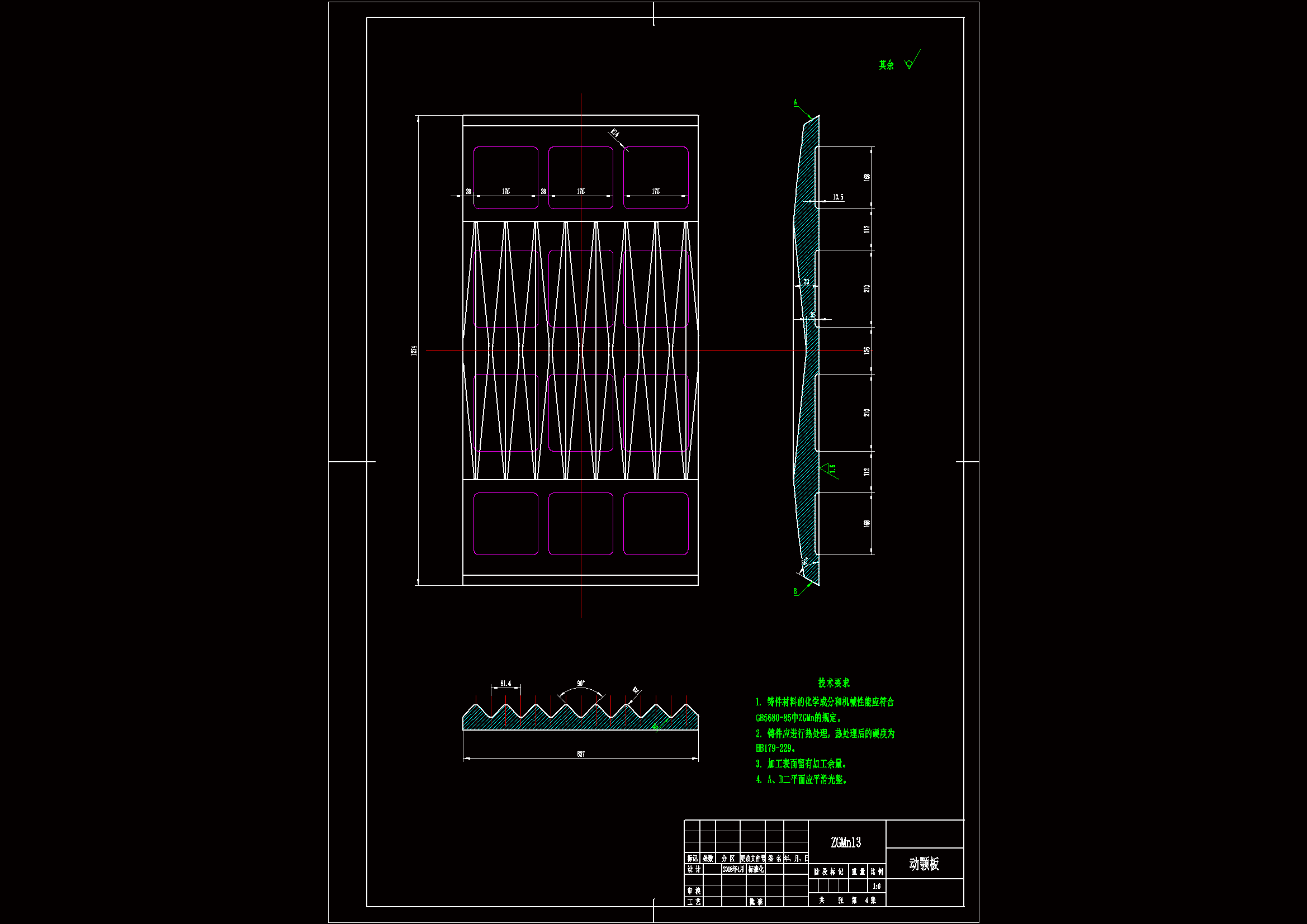Select the 1:6 scale cell
1307x924 pixels.
click(877, 887)
